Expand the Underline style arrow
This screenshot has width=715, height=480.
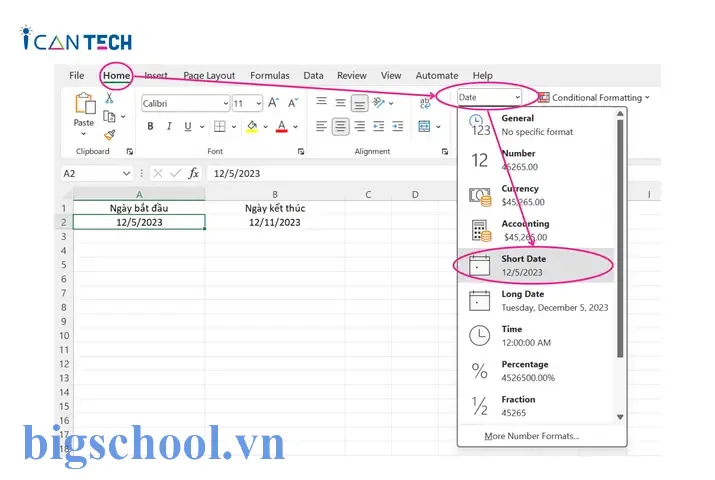[x=202, y=127]
